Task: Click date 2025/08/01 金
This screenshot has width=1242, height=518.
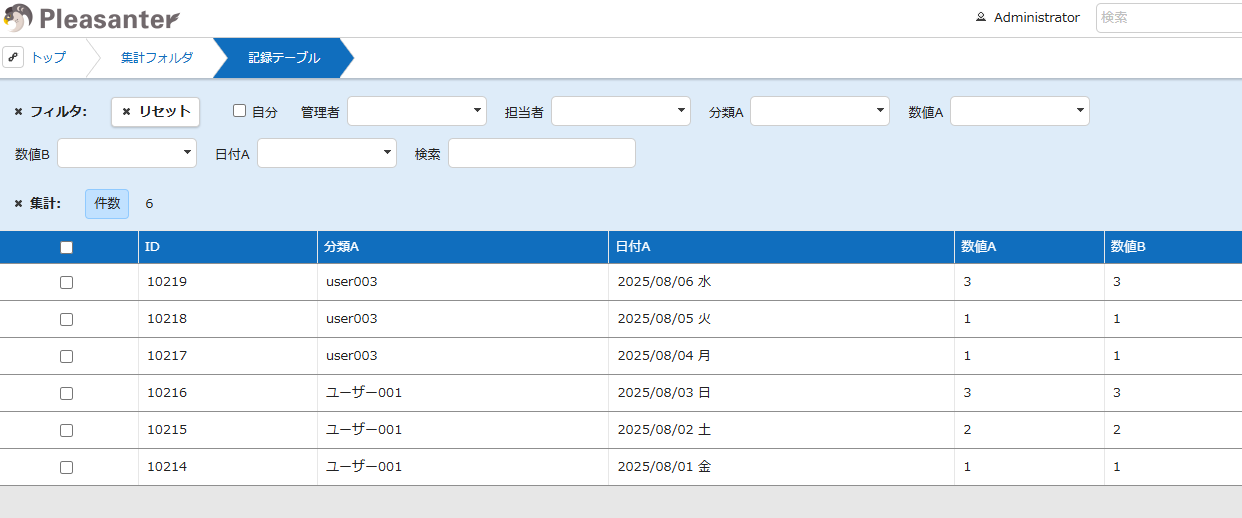Action: pyautogui.click(x=665, y=467)
